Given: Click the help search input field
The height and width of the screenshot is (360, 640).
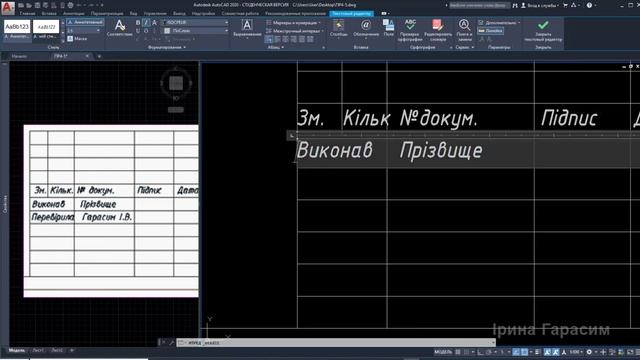Looking at the screenshot, I should pyautogui.click(x=479, y=5).
